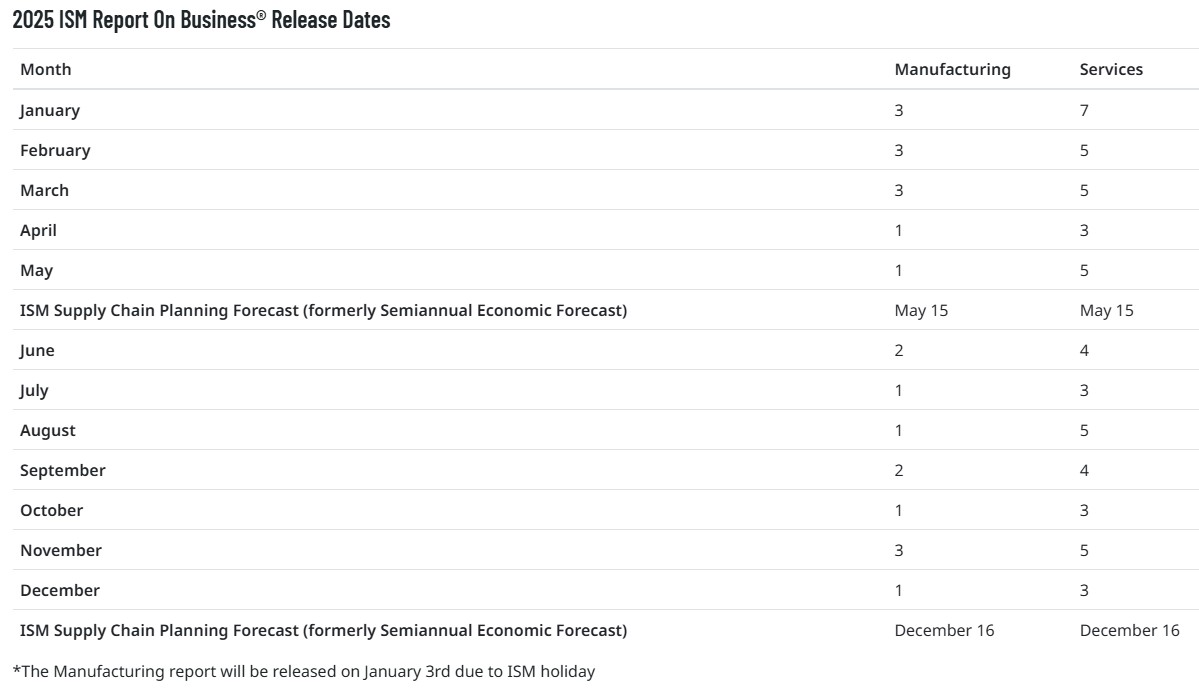Click the October month cell
This screenshot has width=1199, height=690.
click(51, 510)
